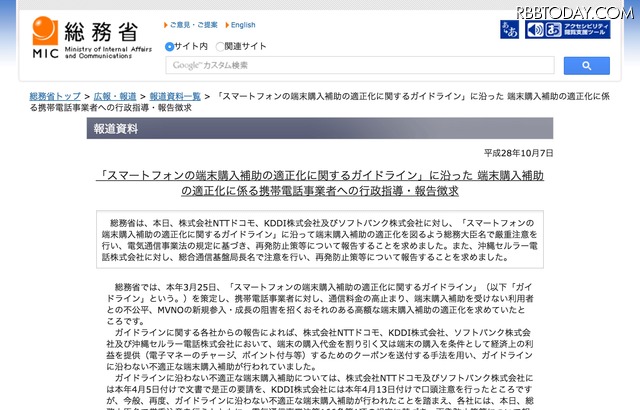This screenshot has height=410, width=640.
Task: Click the paragraph starting ガイドラインに関する各社
Action: (320, 349)
